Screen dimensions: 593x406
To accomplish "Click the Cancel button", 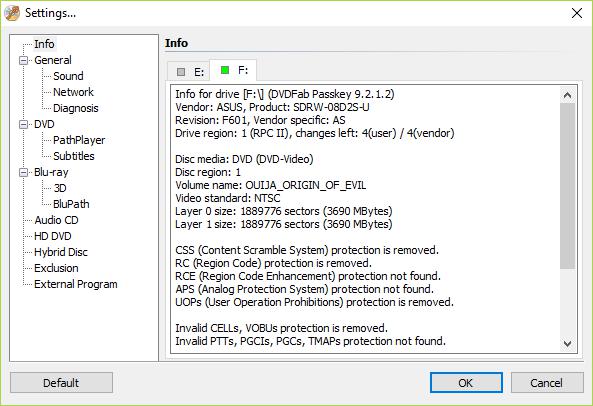I will [547, 383].
